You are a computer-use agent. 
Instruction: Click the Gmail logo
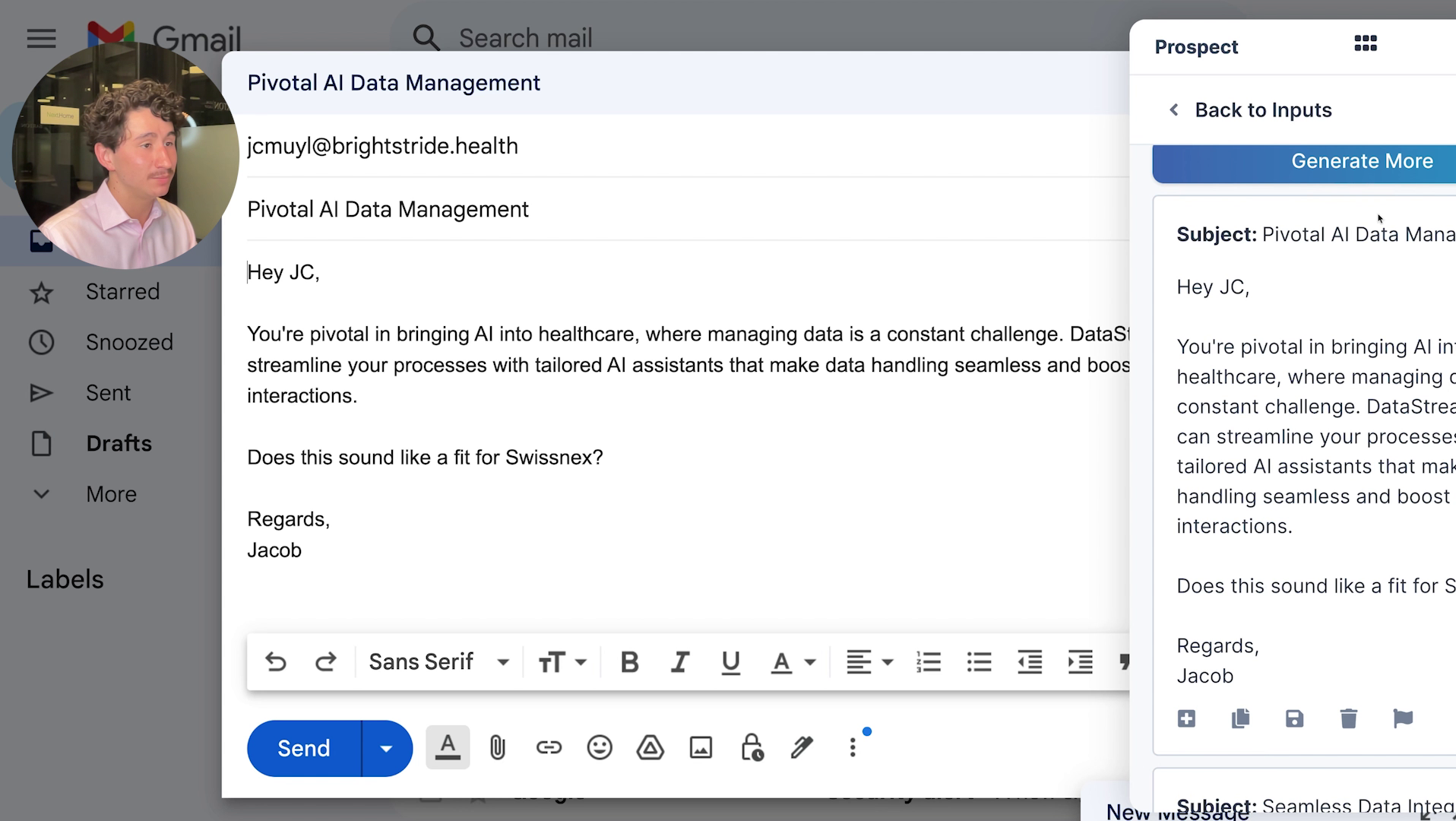164,36
